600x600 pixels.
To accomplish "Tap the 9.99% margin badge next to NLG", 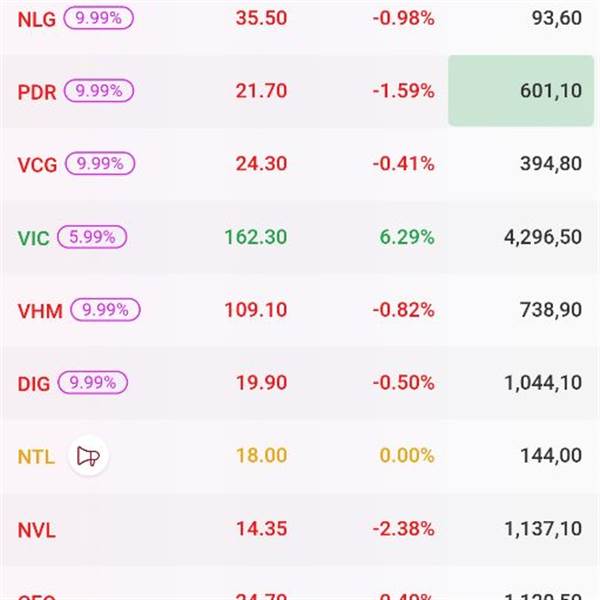I will (x=97, y=18).
